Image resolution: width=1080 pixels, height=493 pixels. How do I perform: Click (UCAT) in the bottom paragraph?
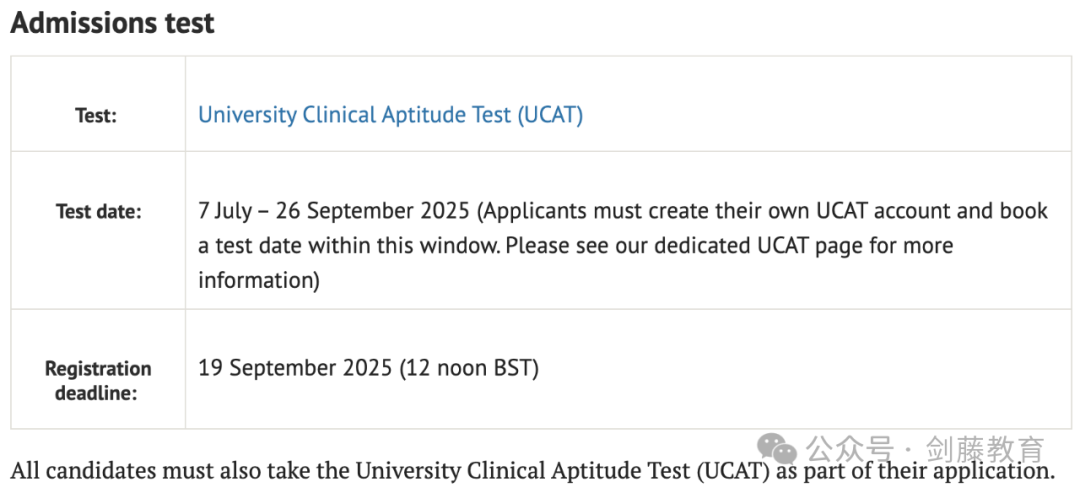(732, 471)
